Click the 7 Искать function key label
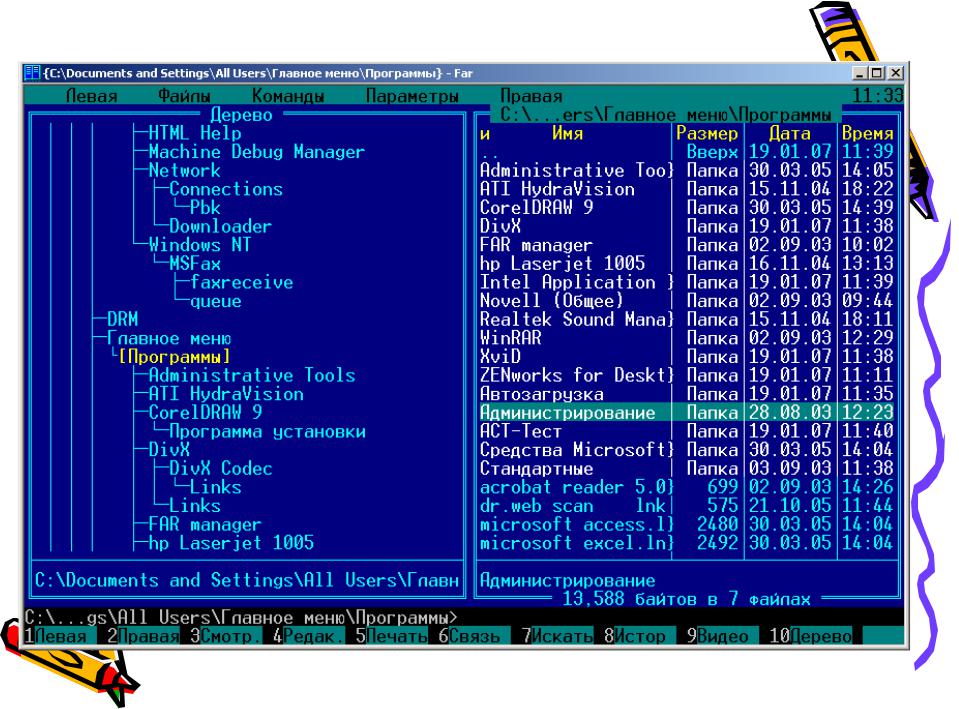This screenshot has height=709, width=959. (557, 636)
